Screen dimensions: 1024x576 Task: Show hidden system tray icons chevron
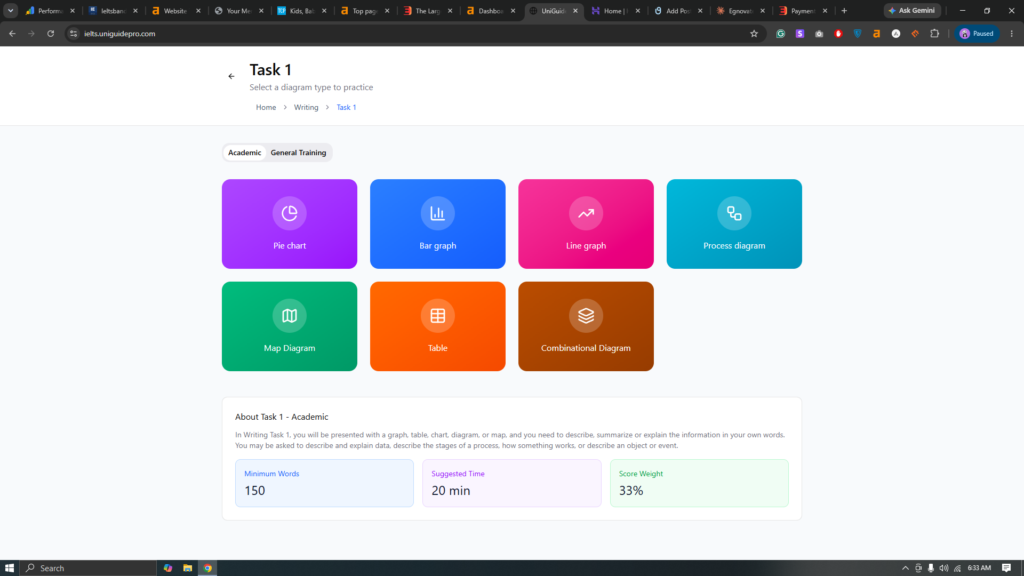coord(905,568)
